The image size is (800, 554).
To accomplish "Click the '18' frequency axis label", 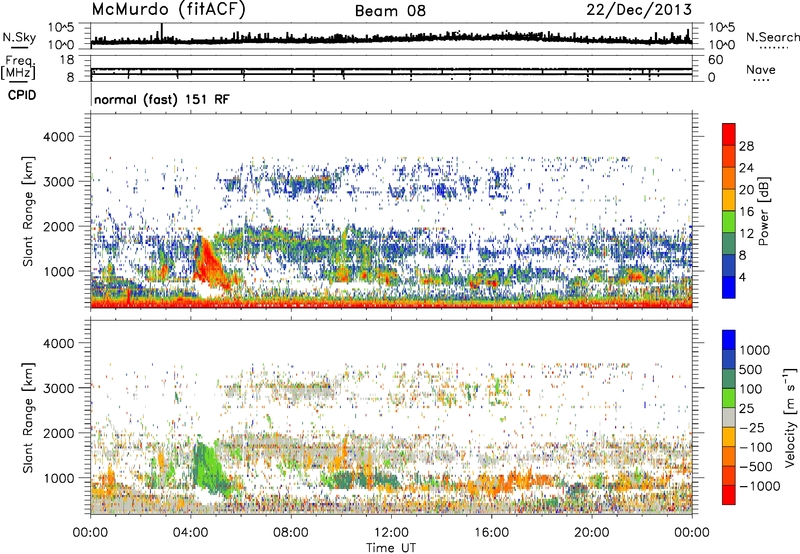I will click(x=67, y=60).
